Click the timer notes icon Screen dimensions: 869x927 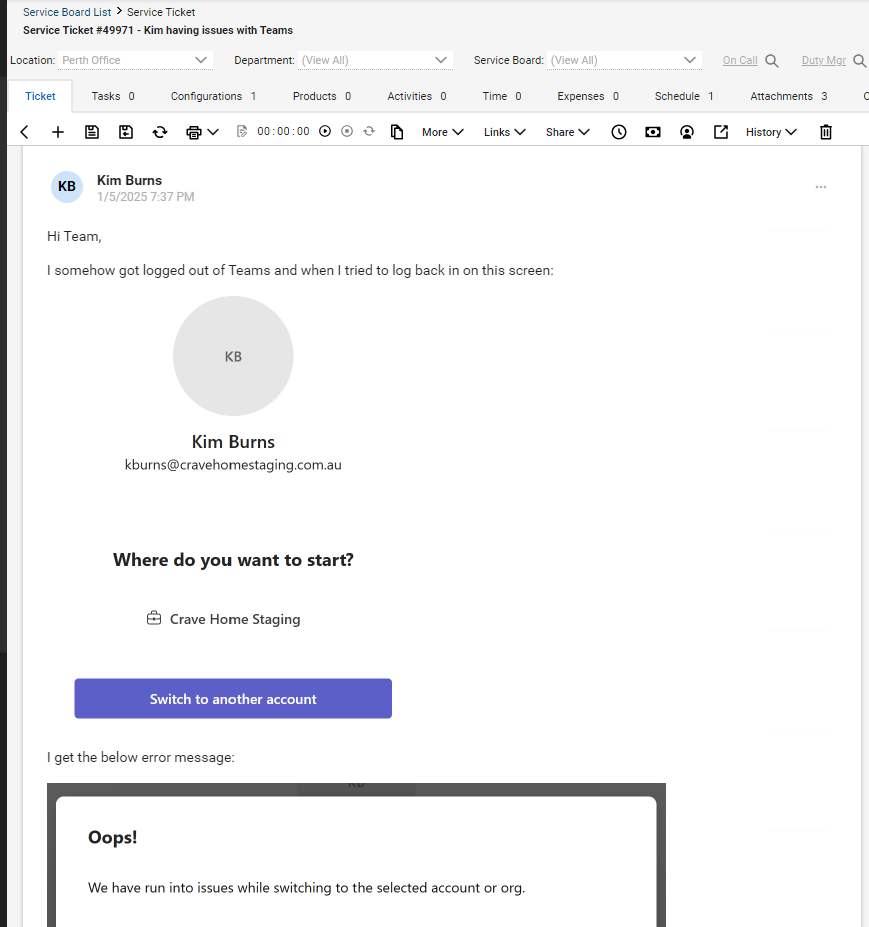[241, 131]
